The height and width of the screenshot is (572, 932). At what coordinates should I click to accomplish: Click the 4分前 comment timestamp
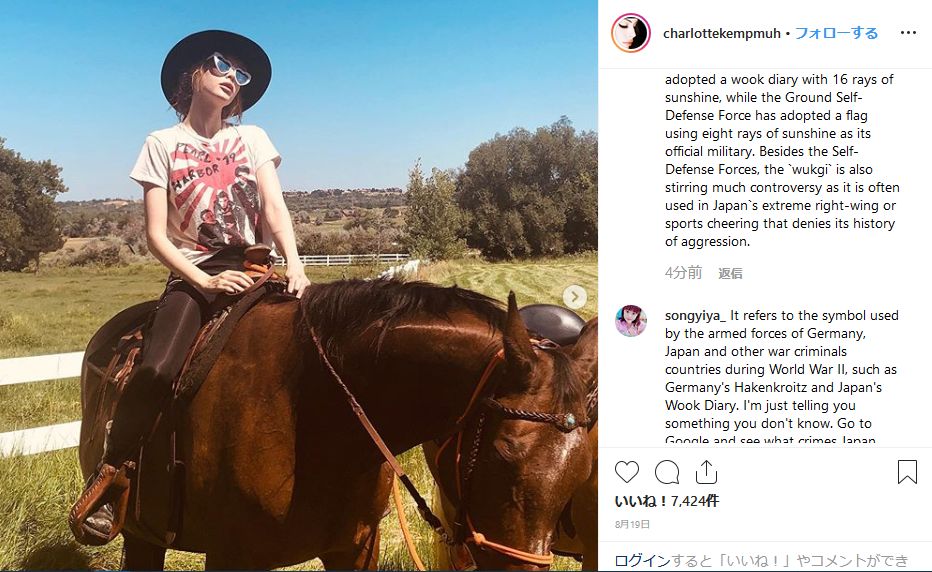coord(683,273)
